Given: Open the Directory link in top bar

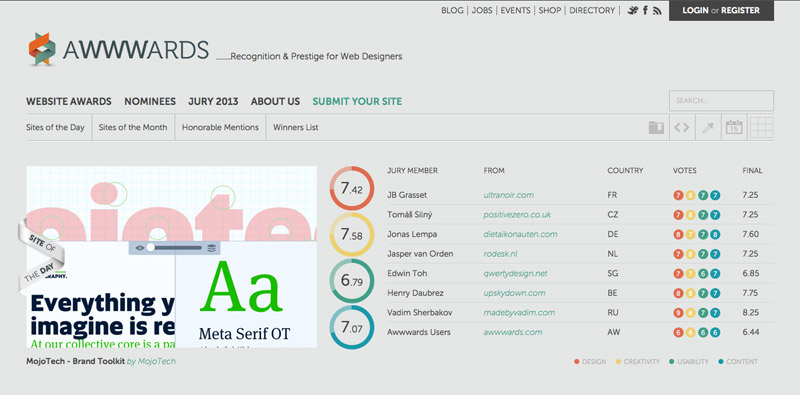Looking at the screenshot, I should [x=592, y=10].
